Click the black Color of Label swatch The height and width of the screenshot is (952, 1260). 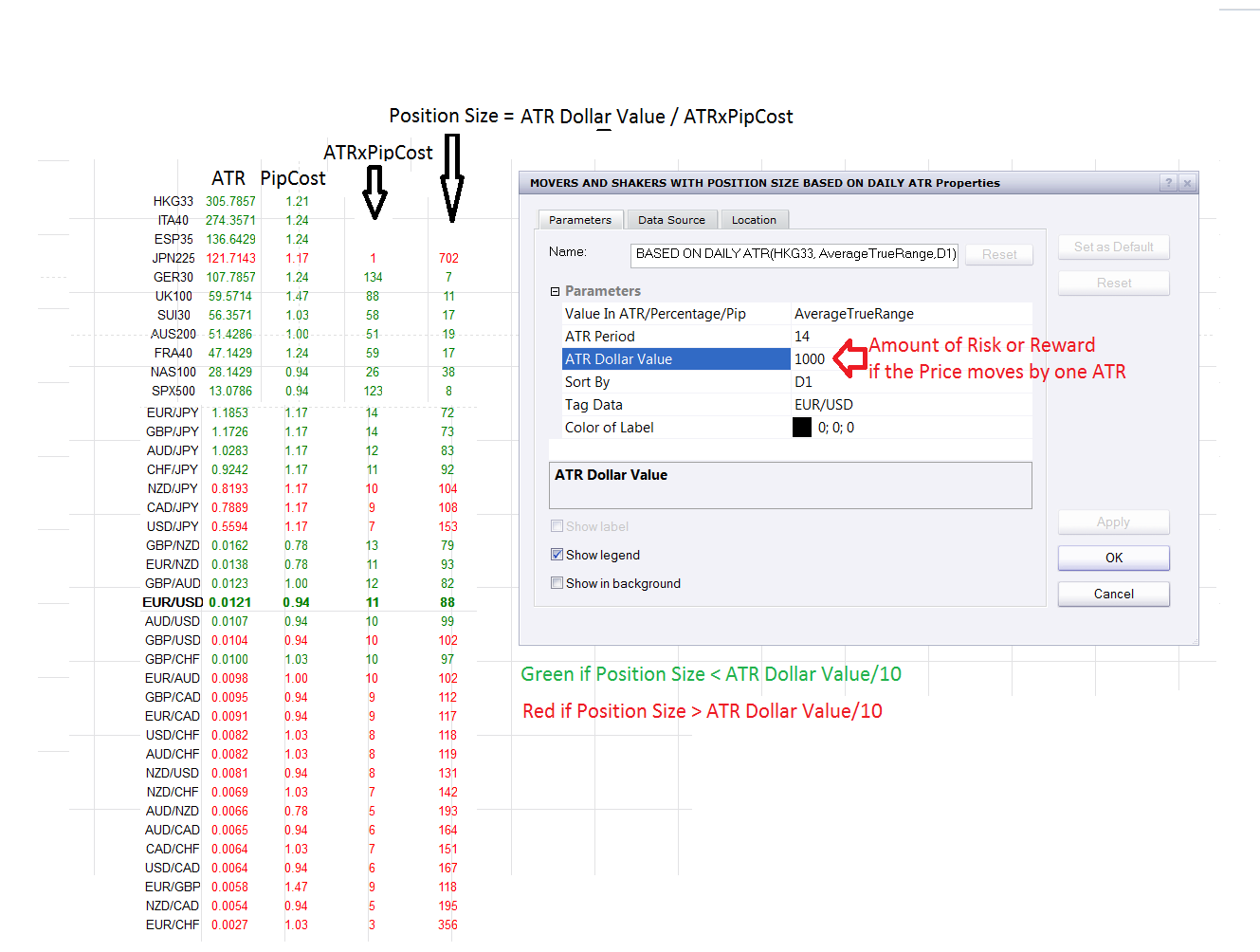click(x=802, y=428)
